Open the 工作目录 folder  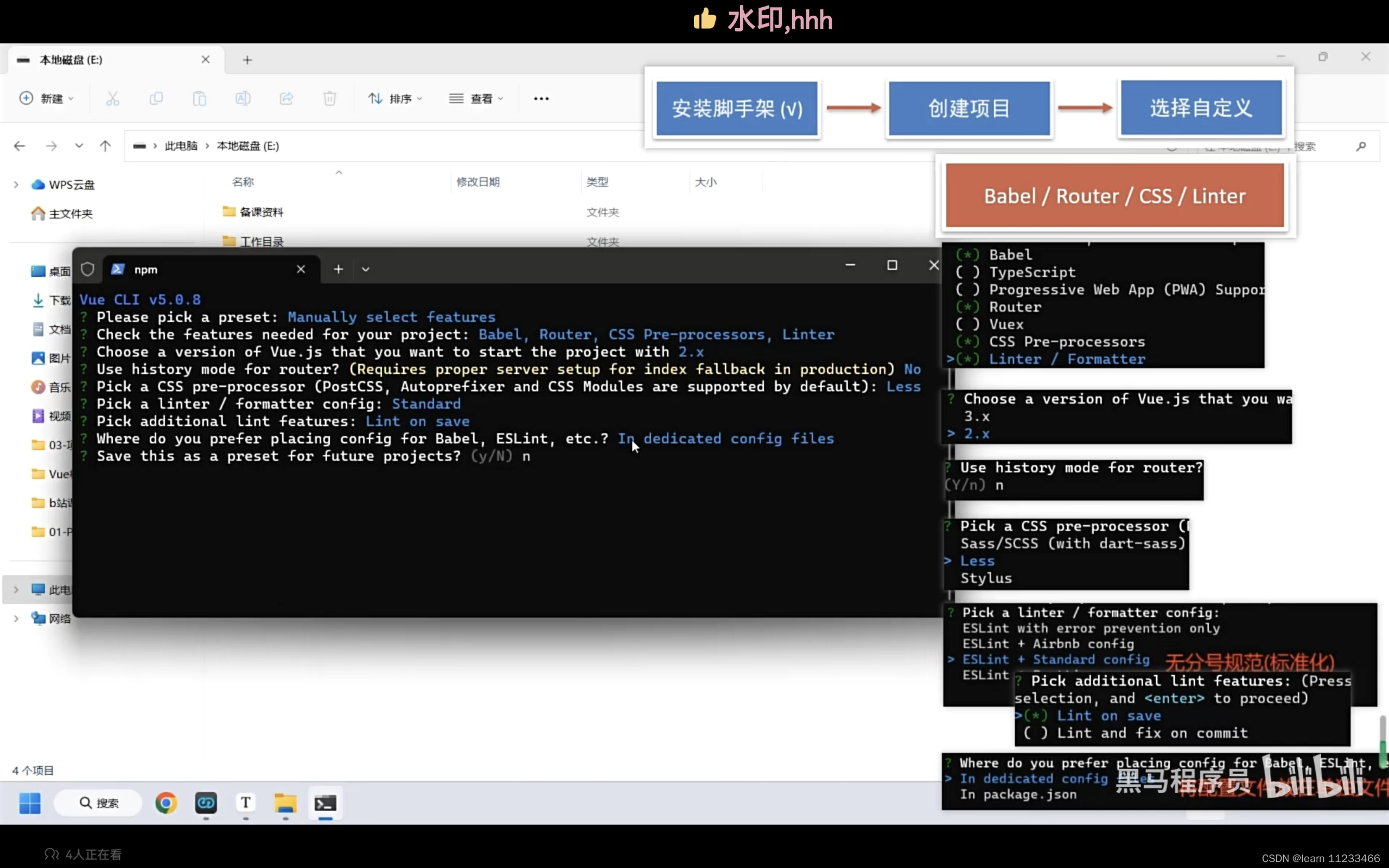click(253, 242)
